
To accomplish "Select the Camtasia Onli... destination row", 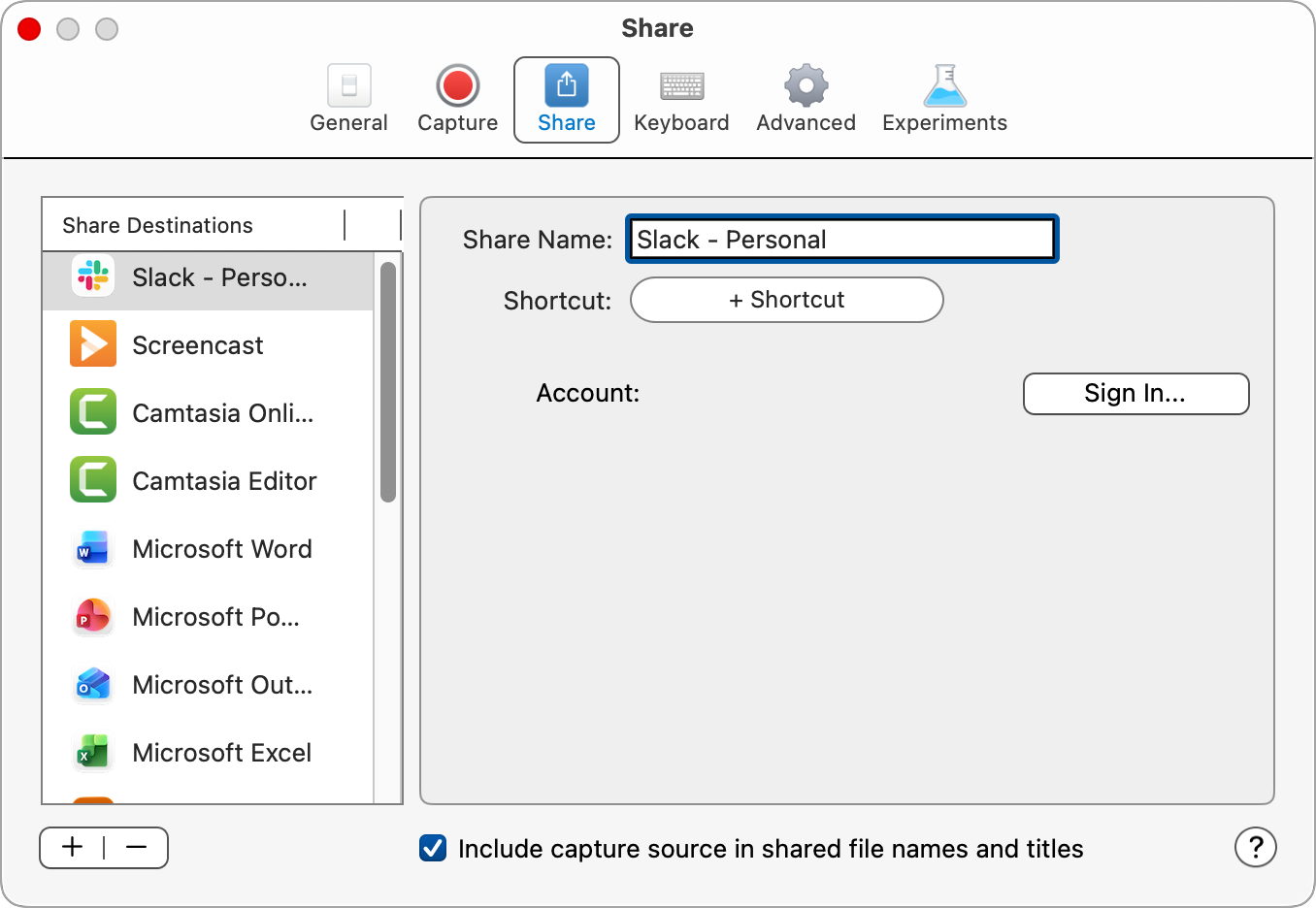I will click(x=208, y=413).
